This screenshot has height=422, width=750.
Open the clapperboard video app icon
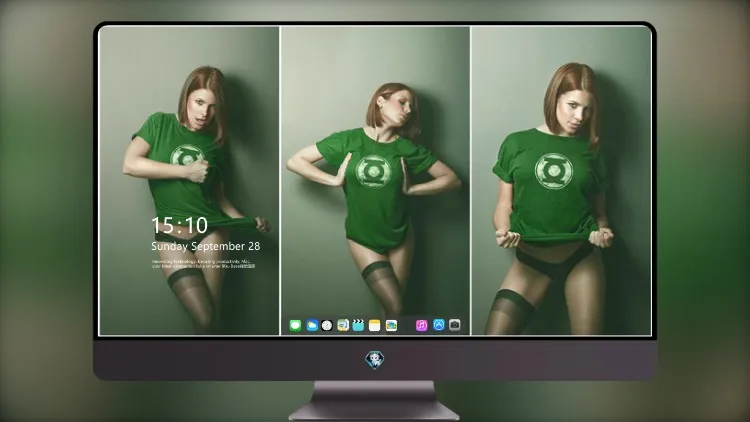click(358, 325)
